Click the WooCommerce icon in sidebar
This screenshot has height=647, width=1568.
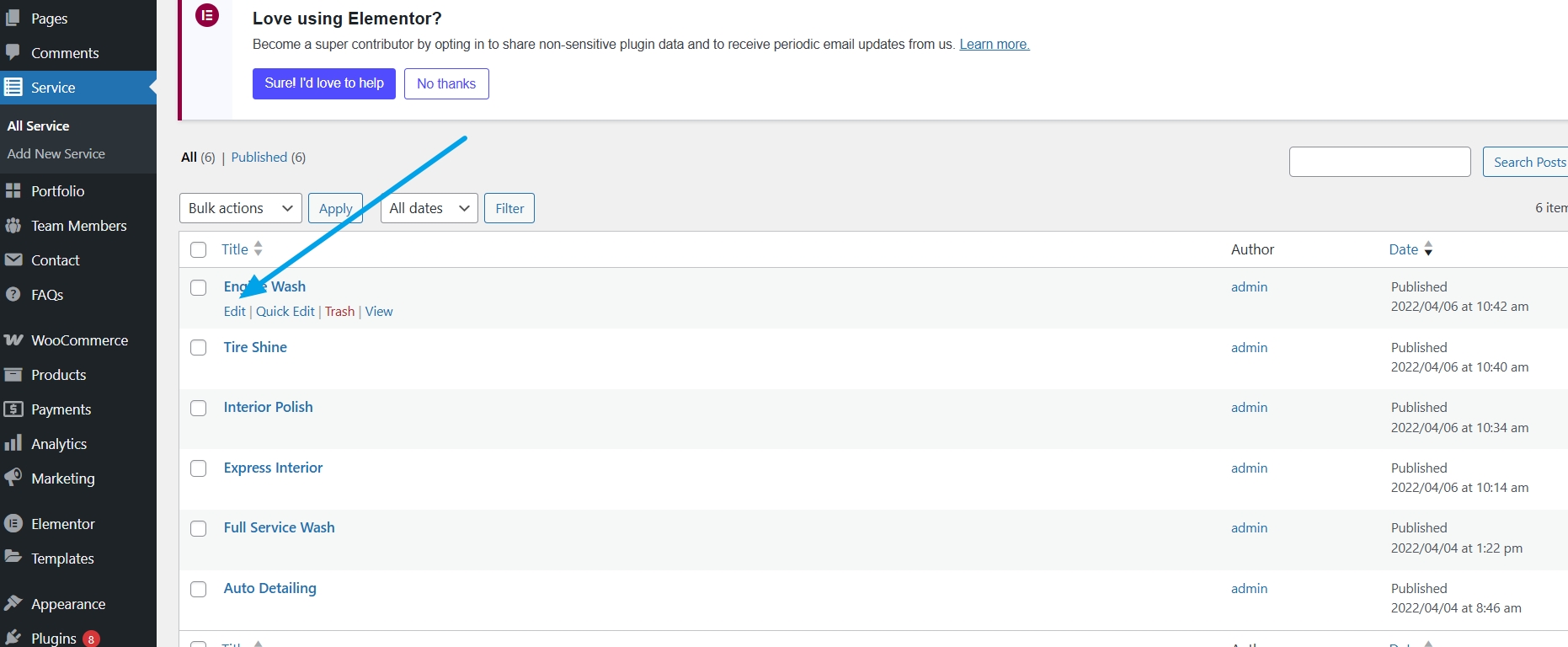point(13,340)
